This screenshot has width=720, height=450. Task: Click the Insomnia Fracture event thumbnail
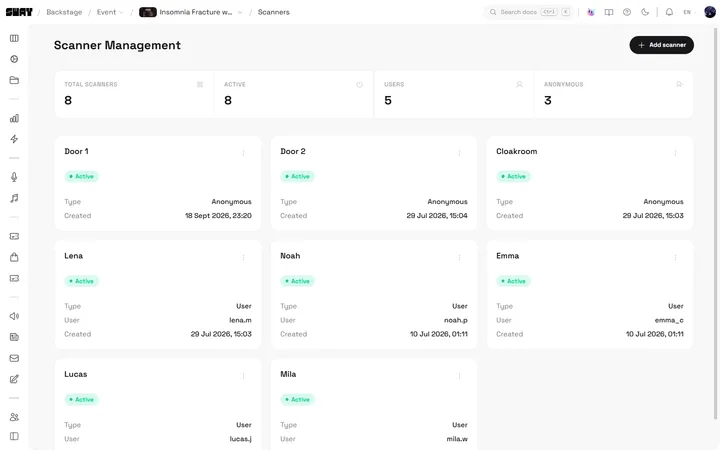click(x=148, y=12)
